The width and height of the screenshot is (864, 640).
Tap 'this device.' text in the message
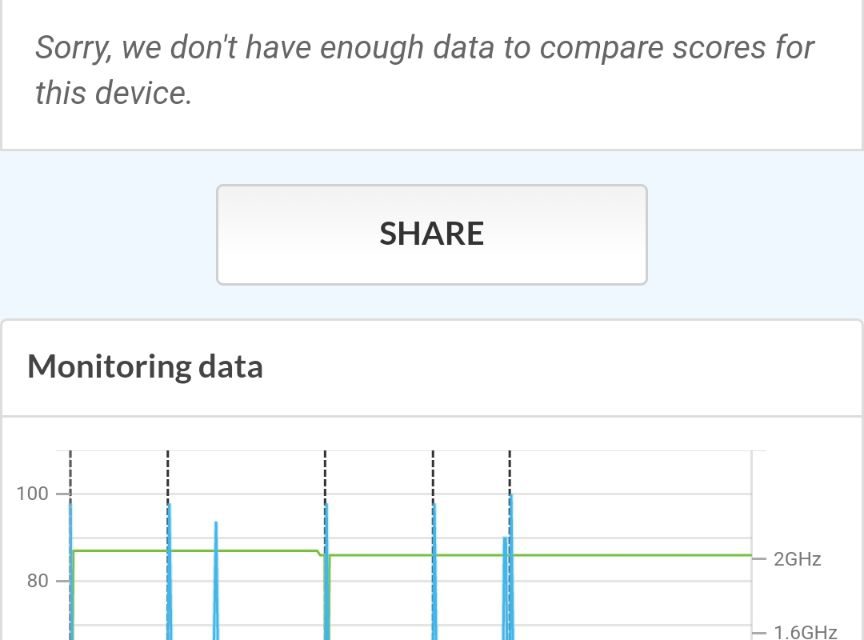tap(112, 93)
